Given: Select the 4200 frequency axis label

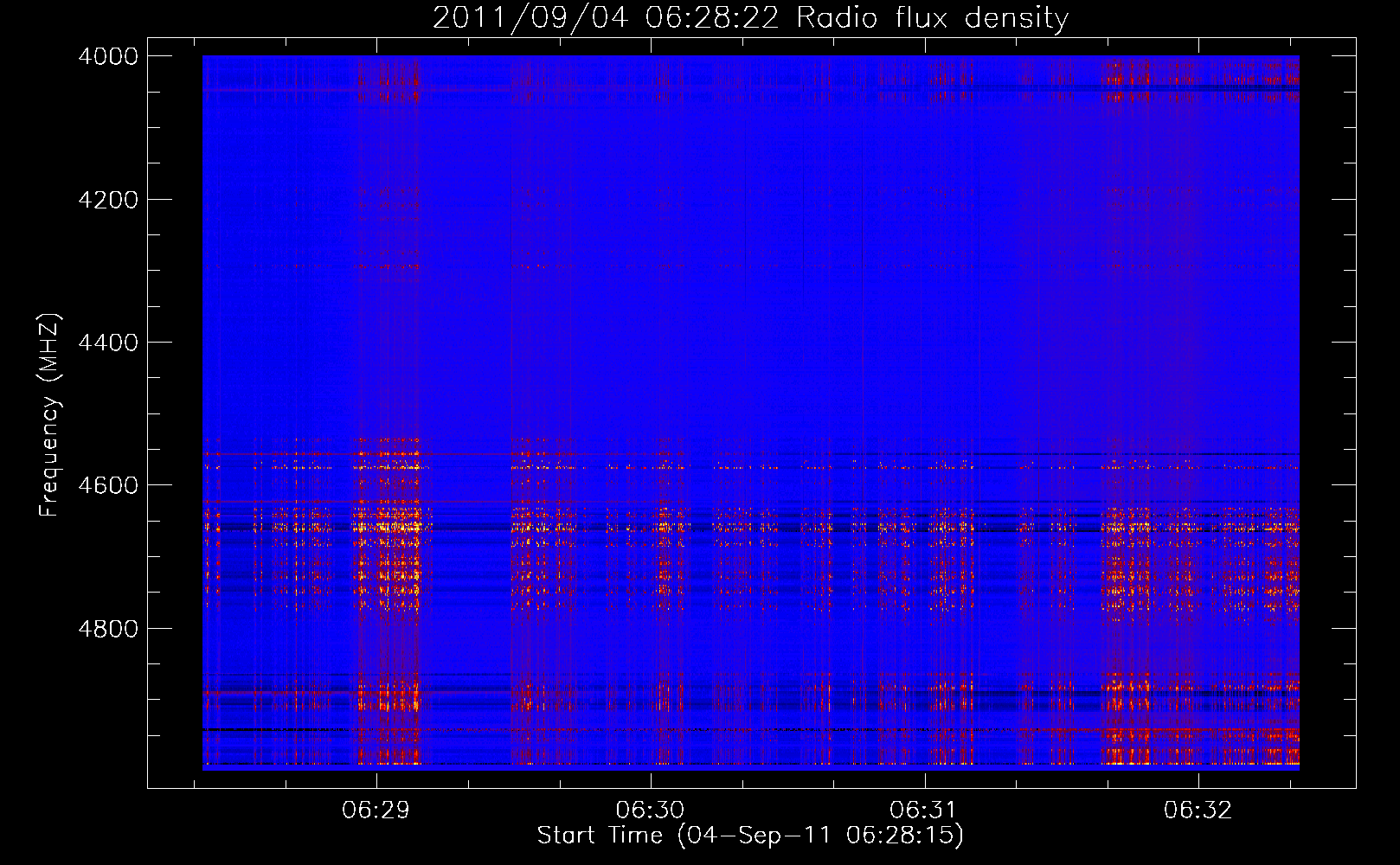Looking at the screenshot, I should tap(108, 200).
